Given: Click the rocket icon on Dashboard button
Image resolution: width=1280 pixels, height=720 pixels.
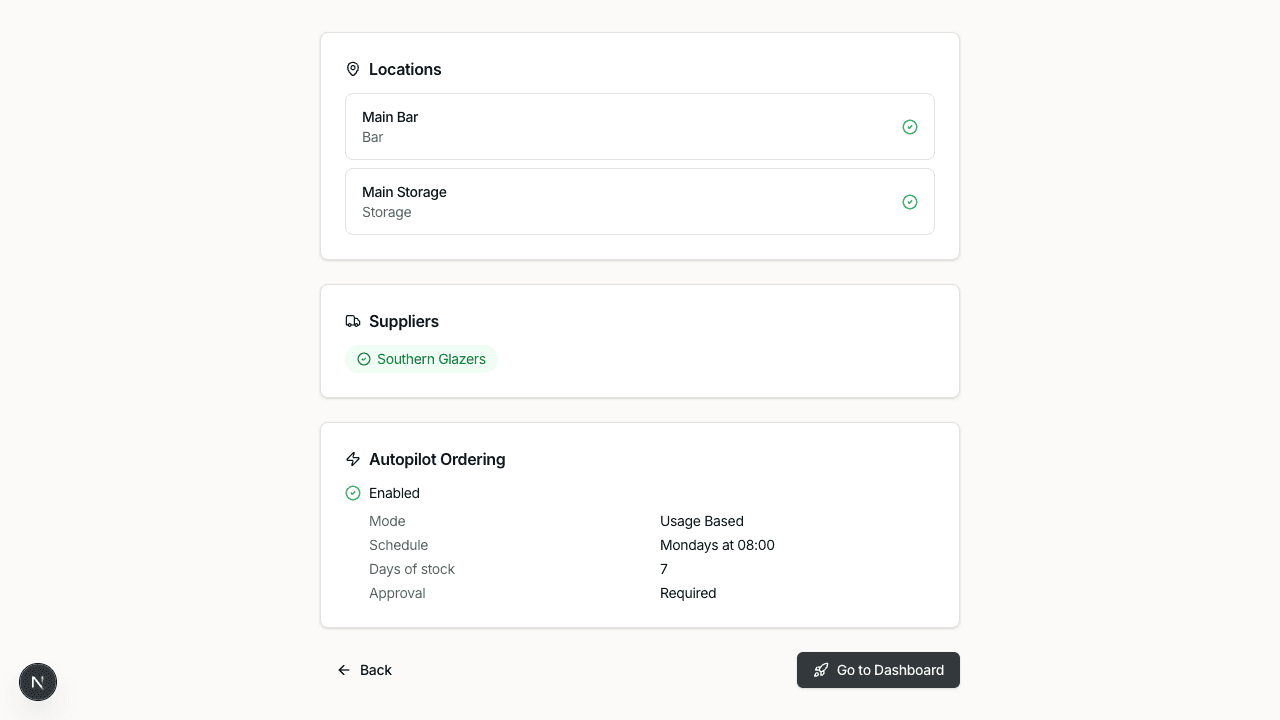Looking at the screenshot, I should pos(821,670).
